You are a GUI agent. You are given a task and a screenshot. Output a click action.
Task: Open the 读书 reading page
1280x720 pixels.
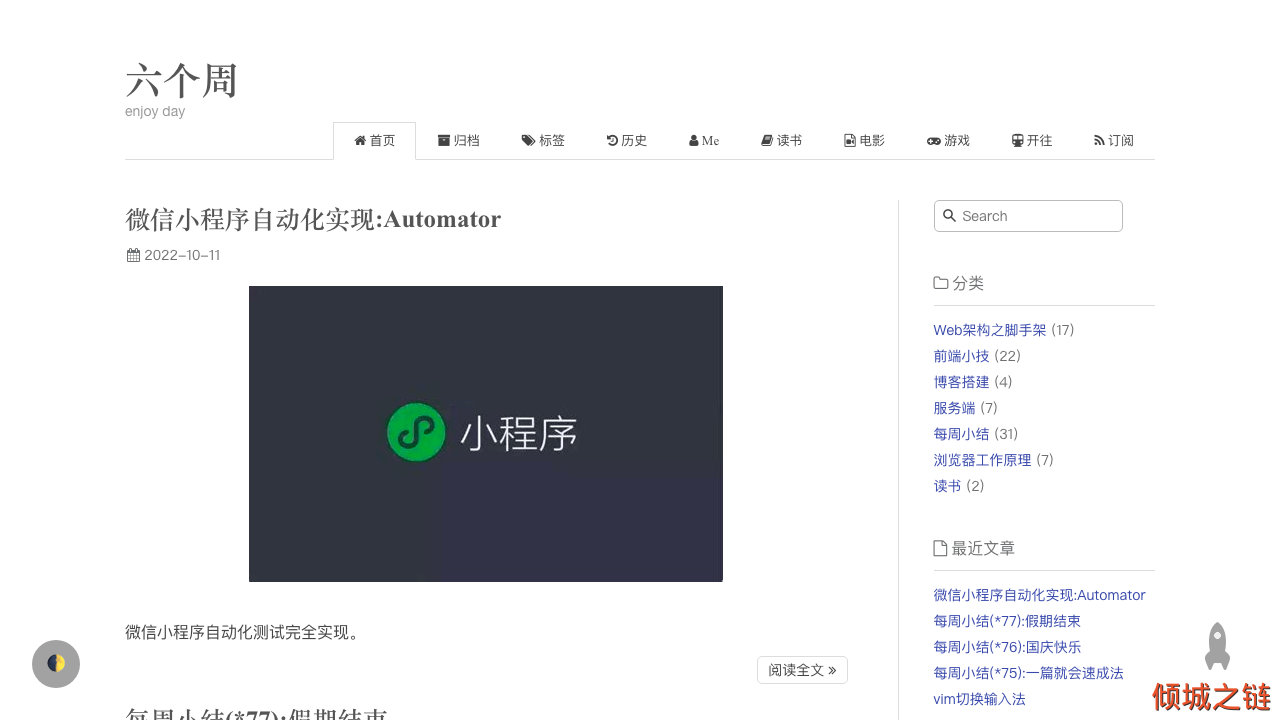tap(782, 141)
